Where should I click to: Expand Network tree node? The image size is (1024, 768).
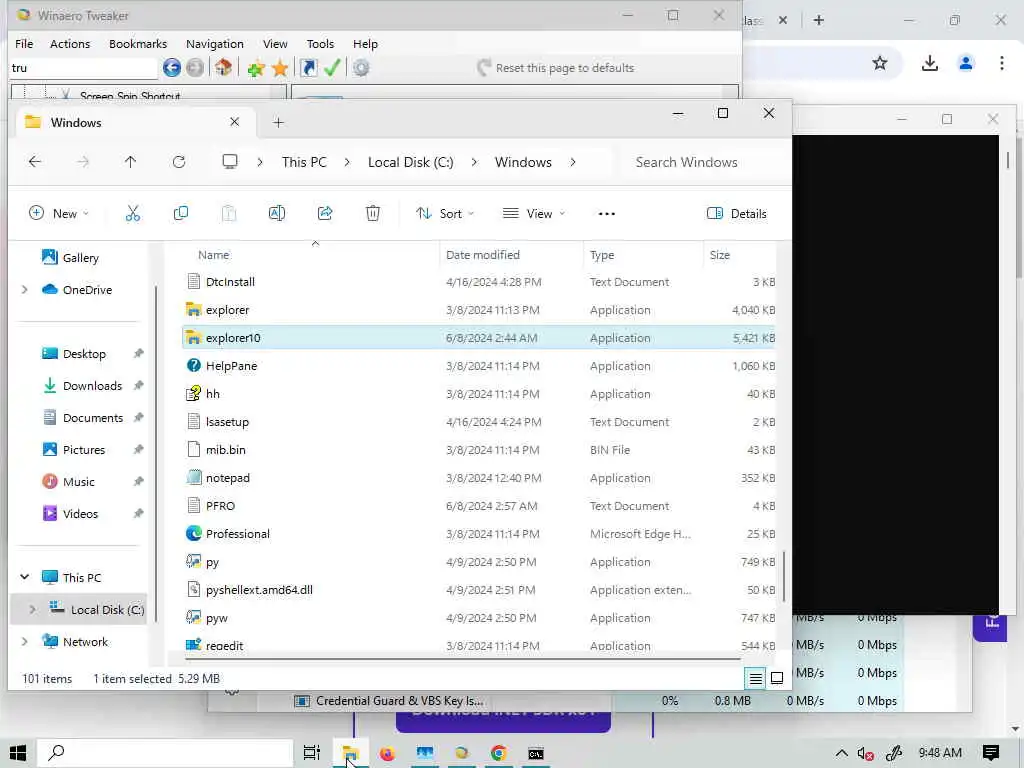pos(25,641)
